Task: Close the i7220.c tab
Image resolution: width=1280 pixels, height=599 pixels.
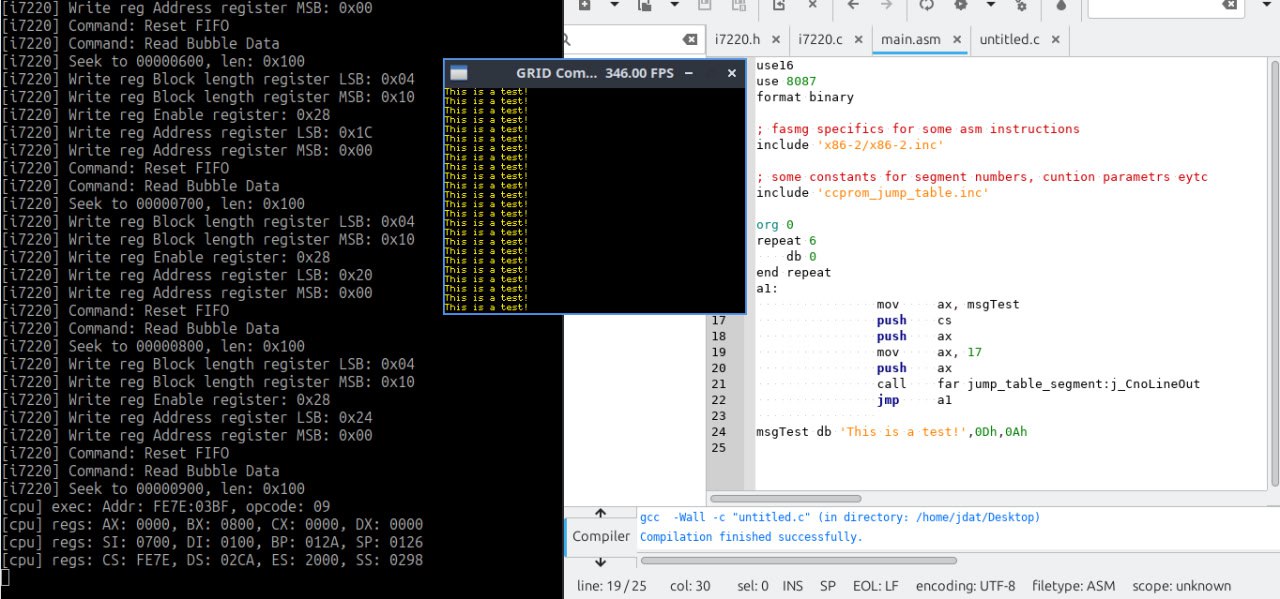Action: click(856, 40)
